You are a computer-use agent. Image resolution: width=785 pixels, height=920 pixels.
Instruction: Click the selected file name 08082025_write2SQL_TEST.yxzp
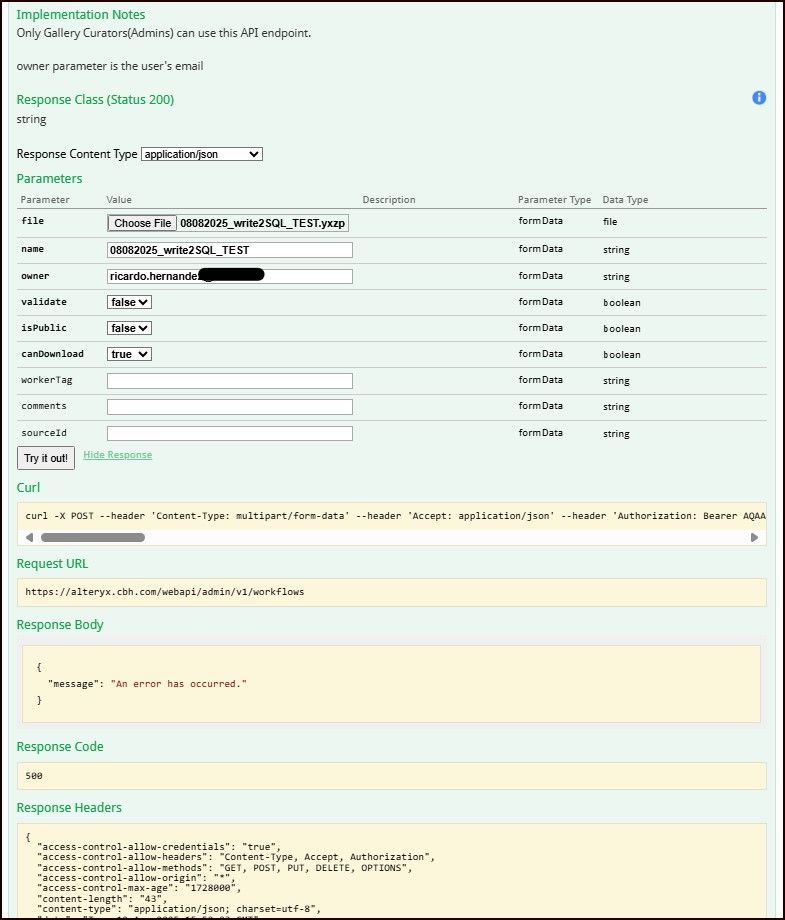coord(262,223)
